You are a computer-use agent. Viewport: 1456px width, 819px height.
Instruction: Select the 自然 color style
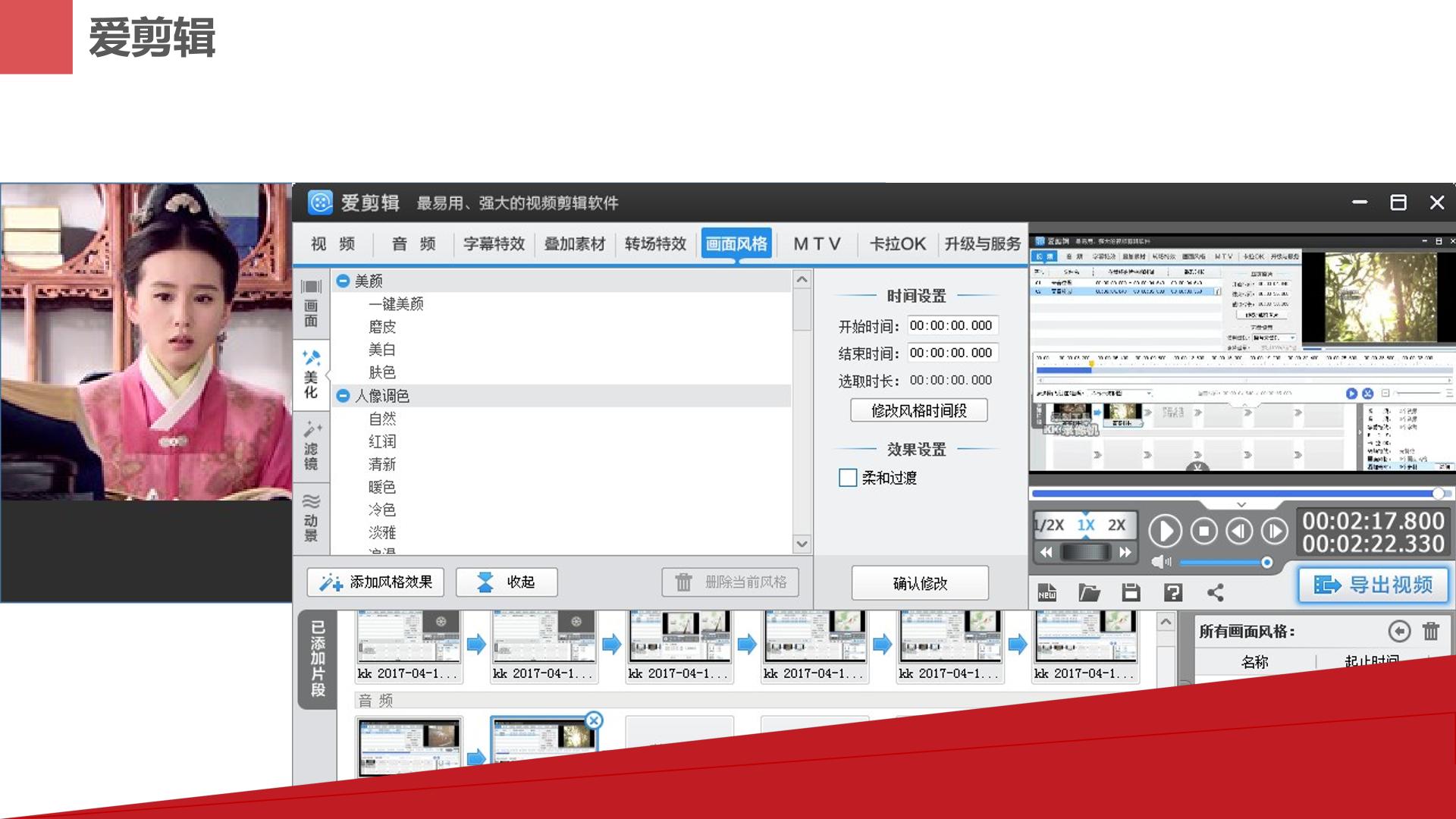(382, 419)
